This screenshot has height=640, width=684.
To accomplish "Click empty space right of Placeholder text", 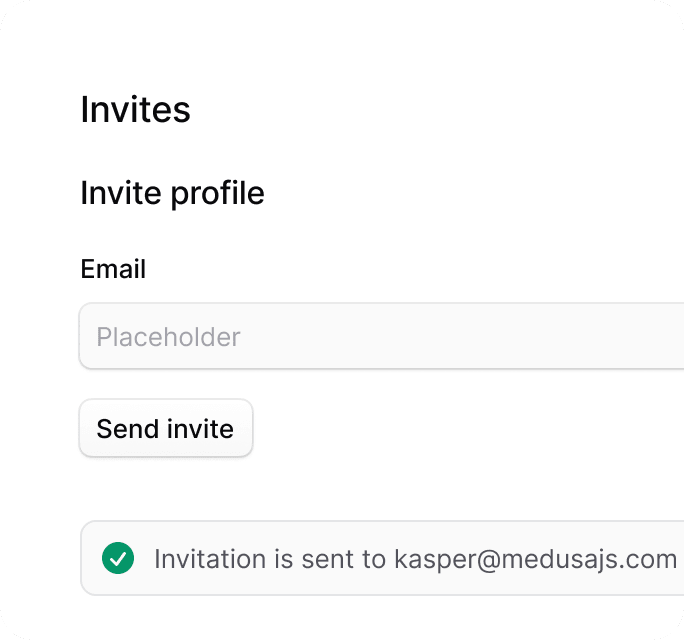I will pos(458,337).
